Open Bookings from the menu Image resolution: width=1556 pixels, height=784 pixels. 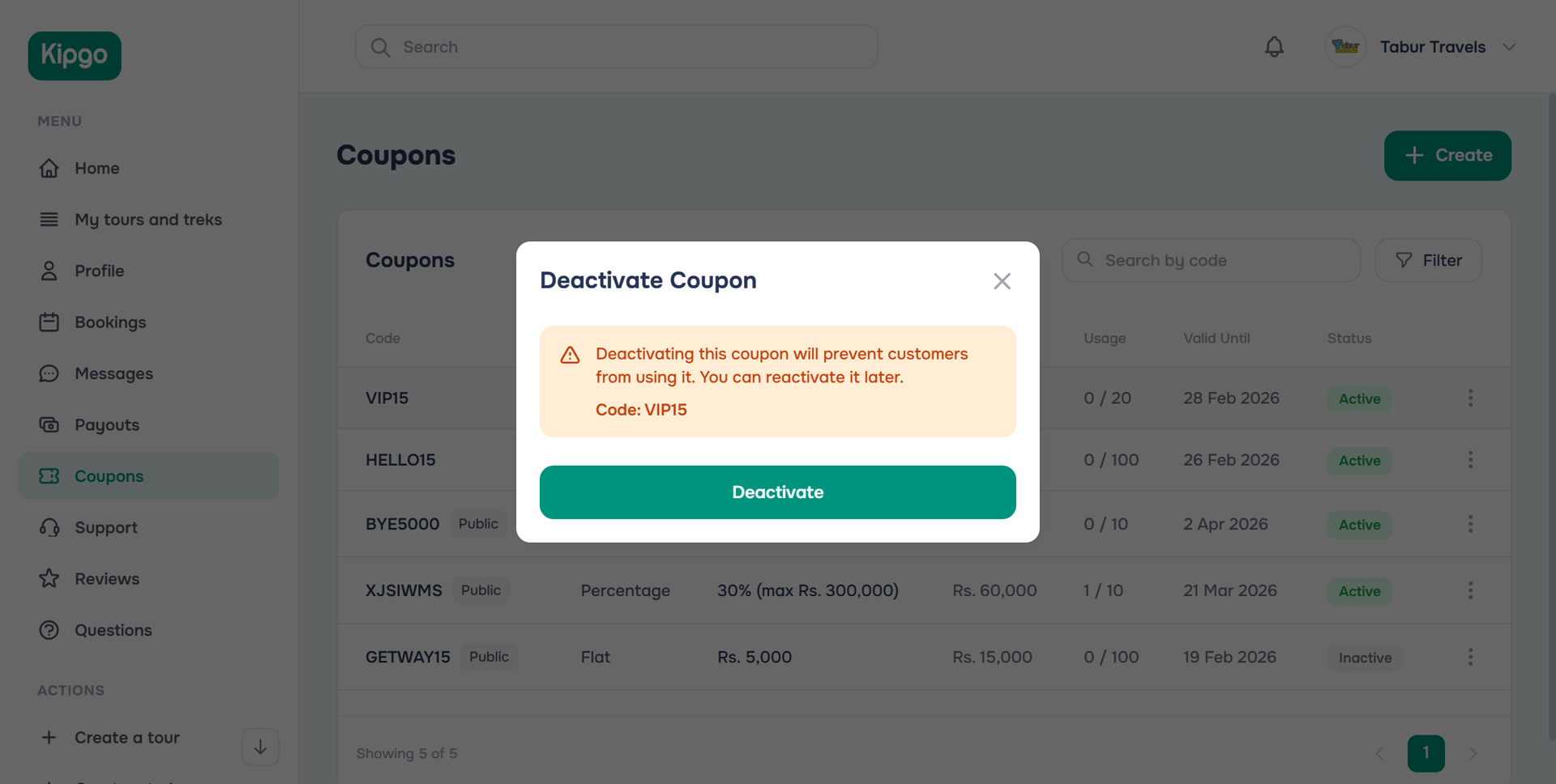[x=110, y=322]
